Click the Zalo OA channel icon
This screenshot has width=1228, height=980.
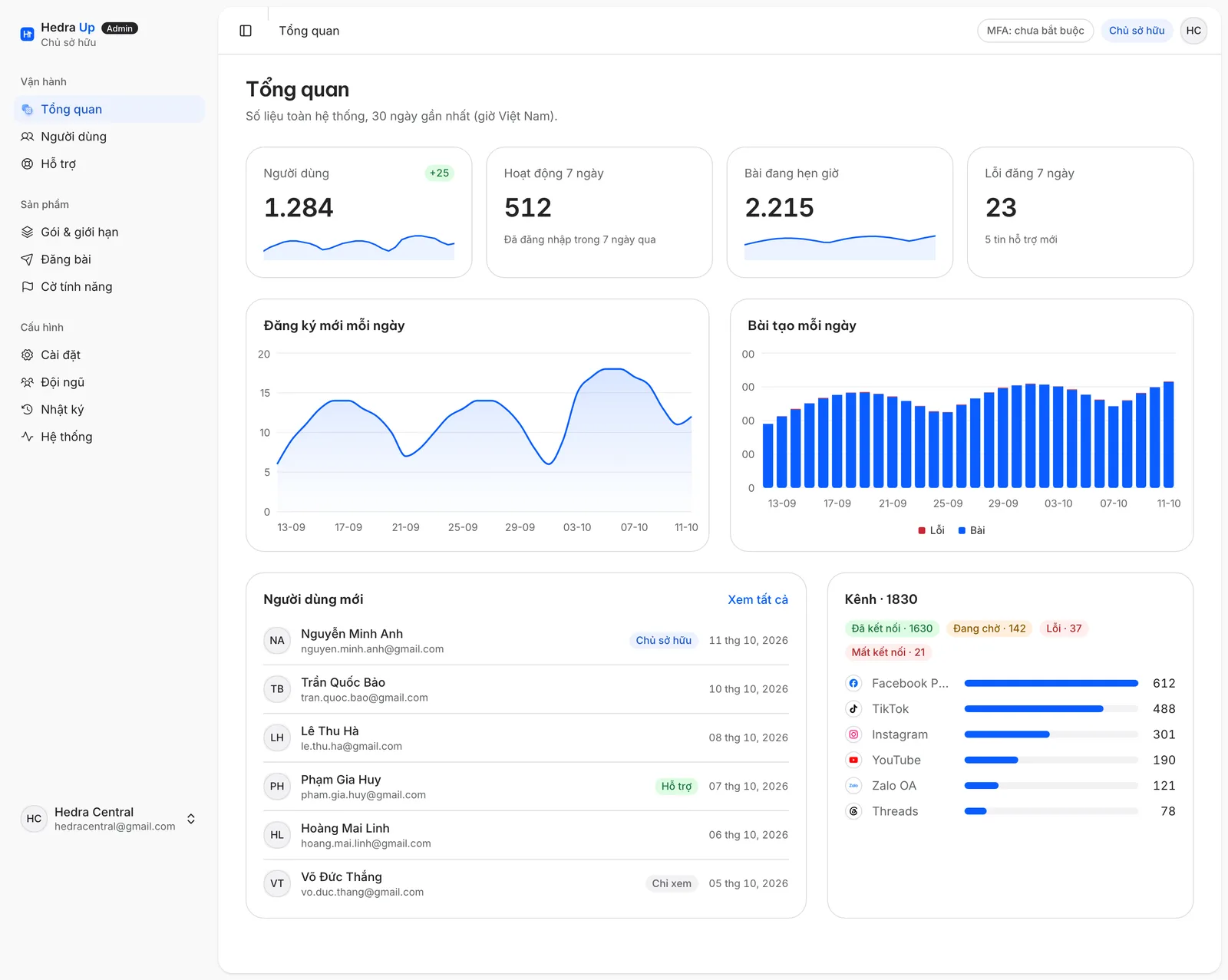tap(853, 785)
